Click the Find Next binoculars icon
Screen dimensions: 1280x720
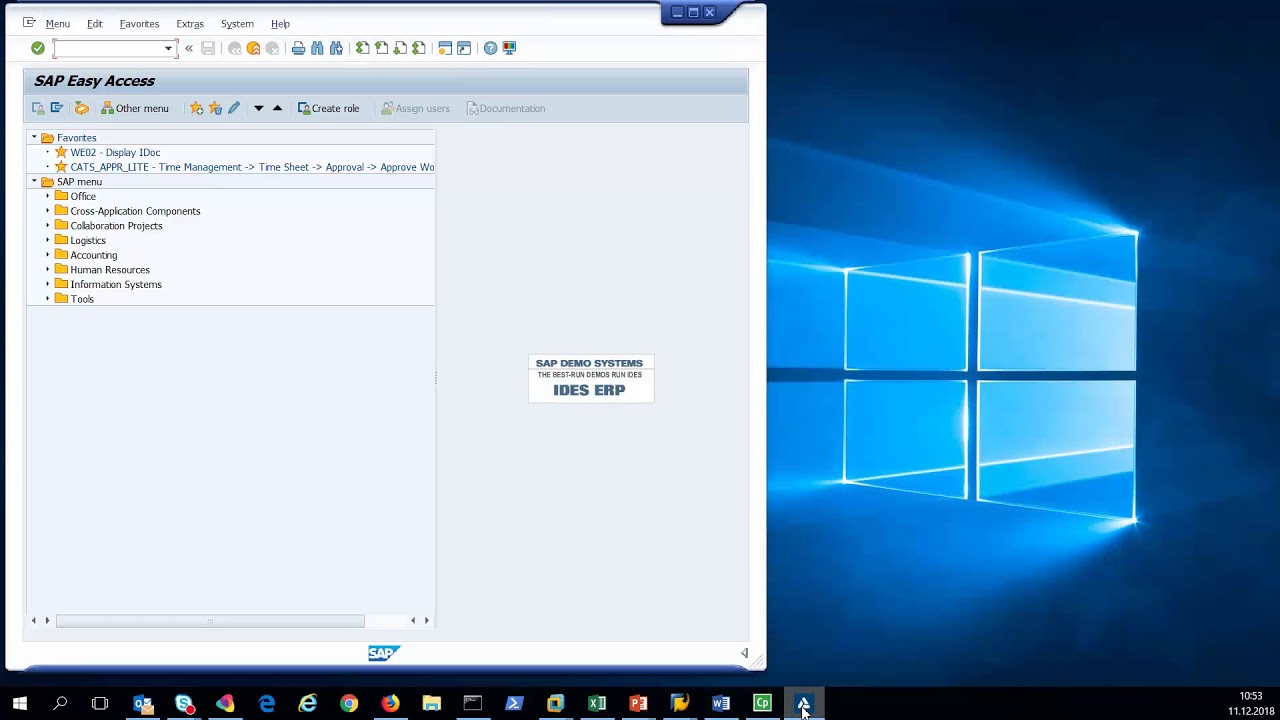[x=336, y=48]
